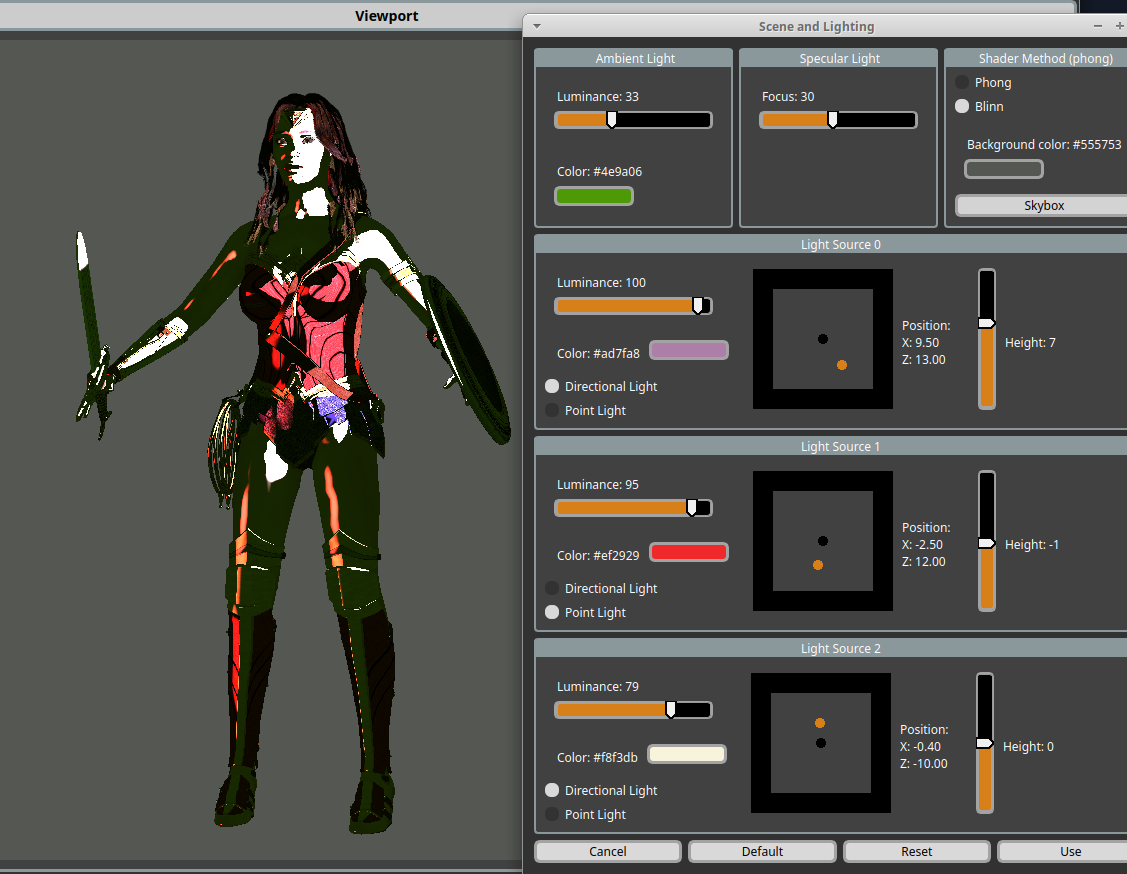This screenshot has height=874, width=1127.
Task: Set Light Source 2 to Point Light
Action: 552,814
